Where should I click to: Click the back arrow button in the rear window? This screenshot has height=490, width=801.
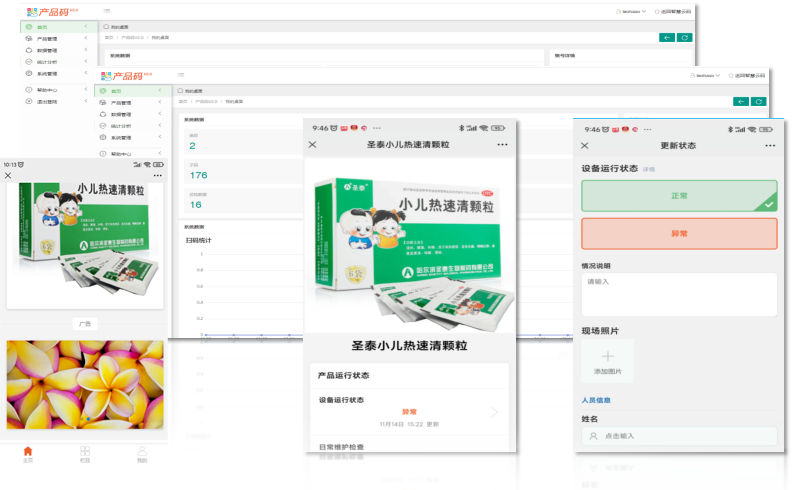point(666,37)
